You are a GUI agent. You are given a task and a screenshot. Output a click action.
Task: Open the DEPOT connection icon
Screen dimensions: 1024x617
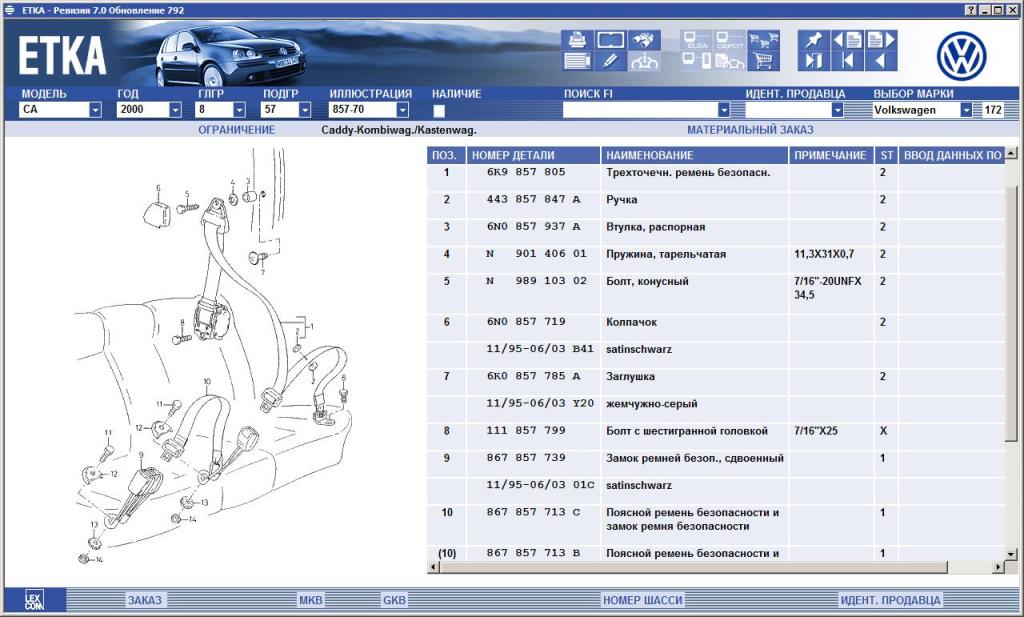(x=730, y=40)
